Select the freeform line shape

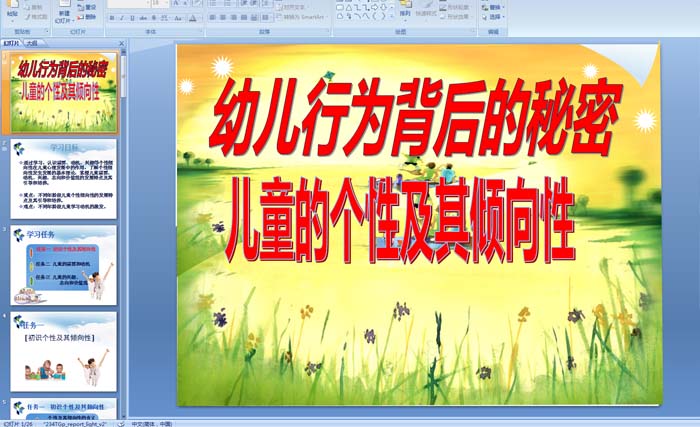pyautogui.click(x=366, y=17)
